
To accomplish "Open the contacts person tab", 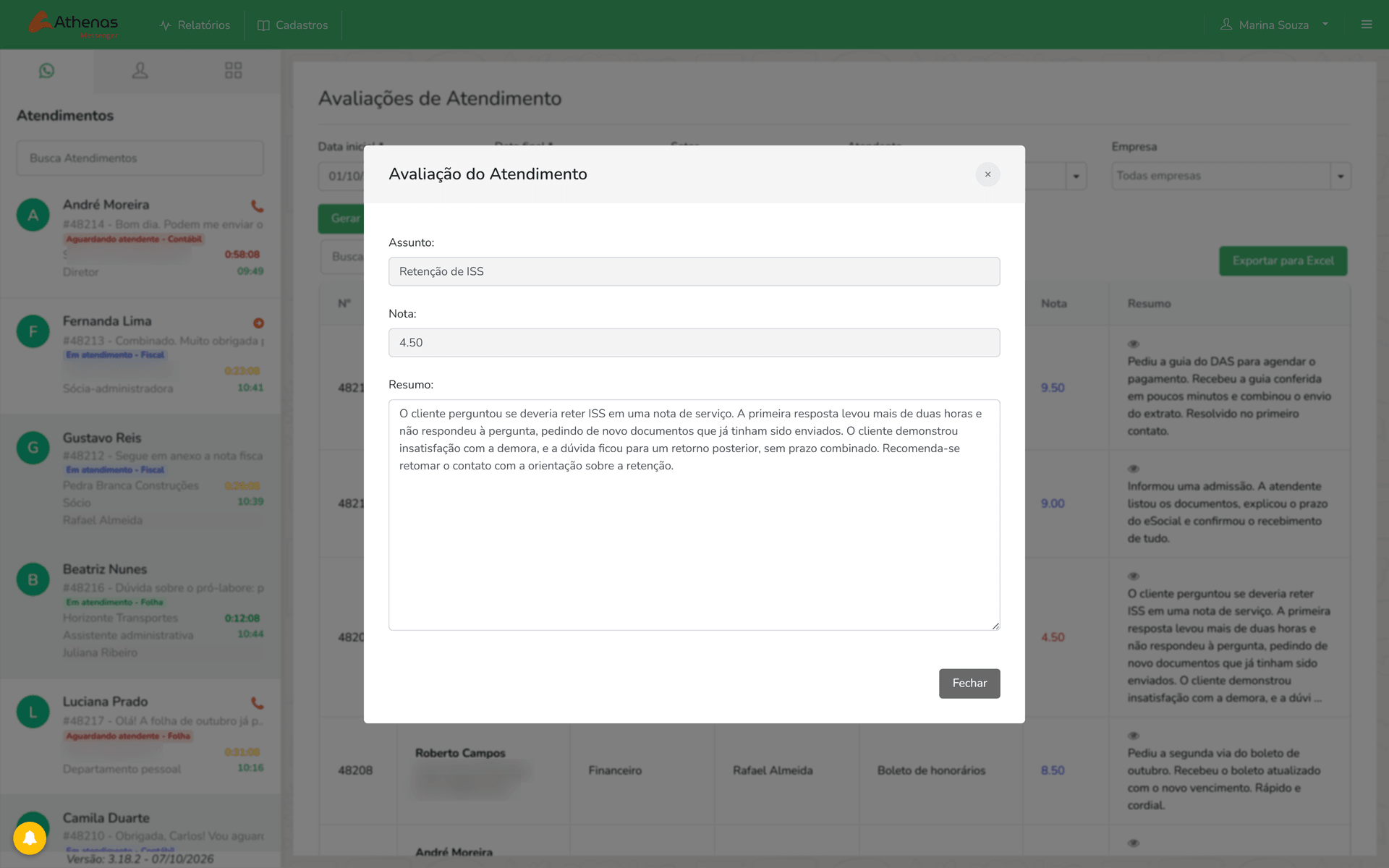I will pyautogui.click(x=140, y=70).
